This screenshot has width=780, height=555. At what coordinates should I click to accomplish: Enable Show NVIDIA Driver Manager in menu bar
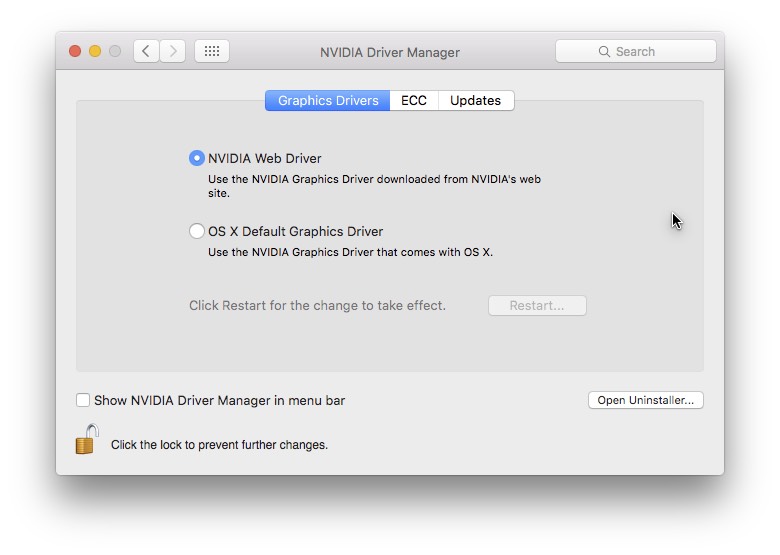coord(83,400)
